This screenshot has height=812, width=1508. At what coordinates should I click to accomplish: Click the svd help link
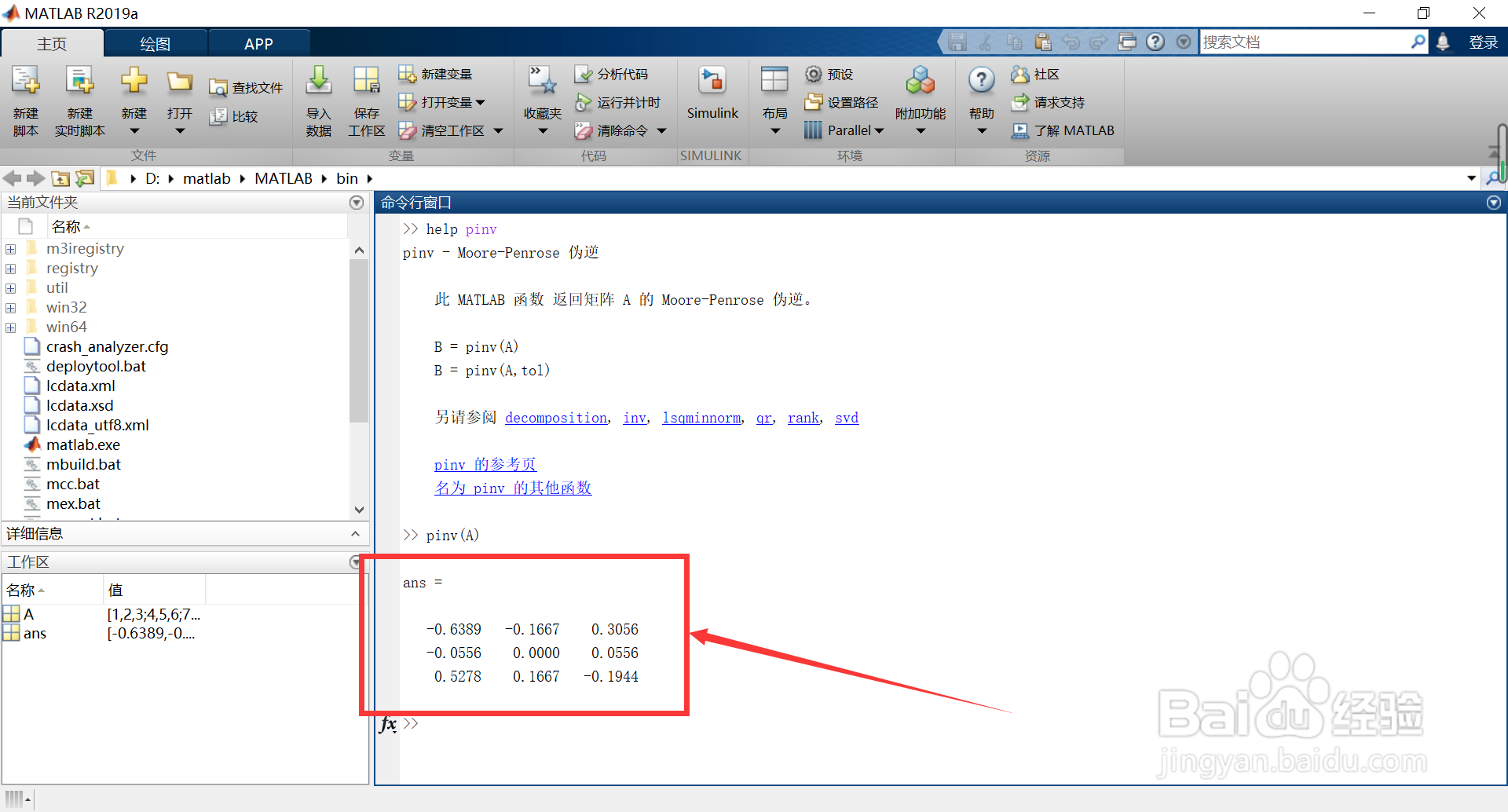(x=847, y=418)
